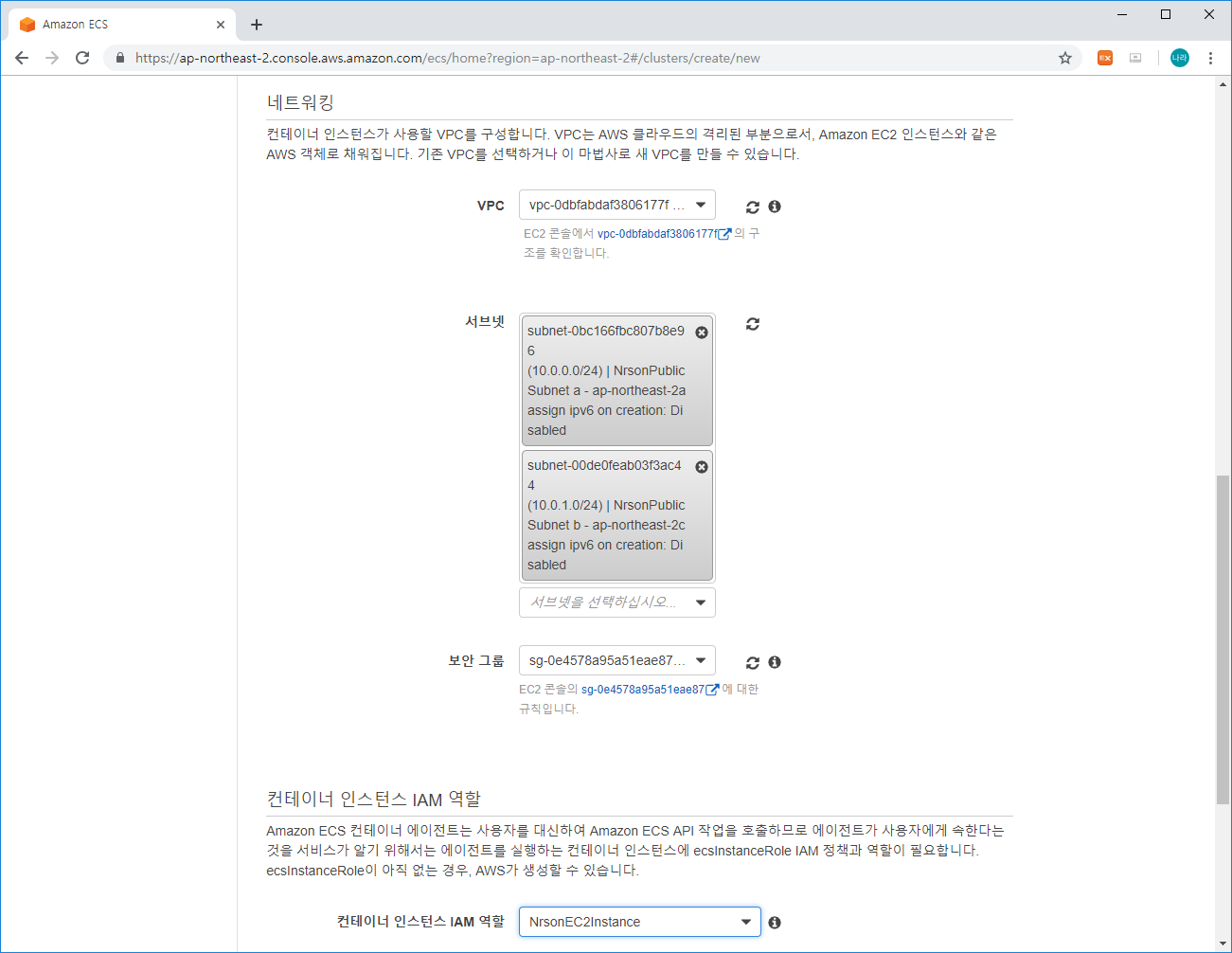The height and width of the screenshot is (953, 1232).
Task: Open the security group dropdown
Action: (x=617, y=660)
